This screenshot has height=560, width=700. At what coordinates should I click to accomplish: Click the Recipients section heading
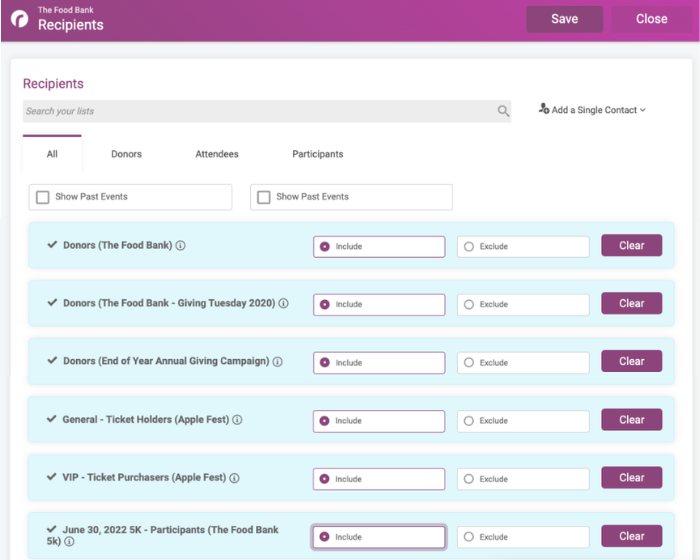click(53, 84)
